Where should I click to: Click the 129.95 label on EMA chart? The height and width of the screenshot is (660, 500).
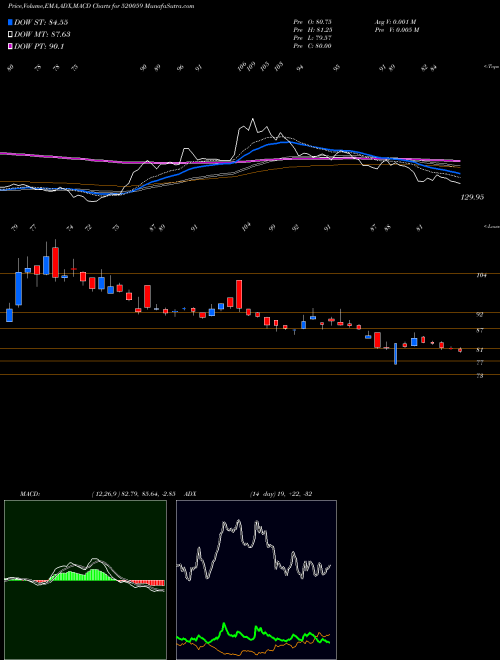tap(472, 197)
